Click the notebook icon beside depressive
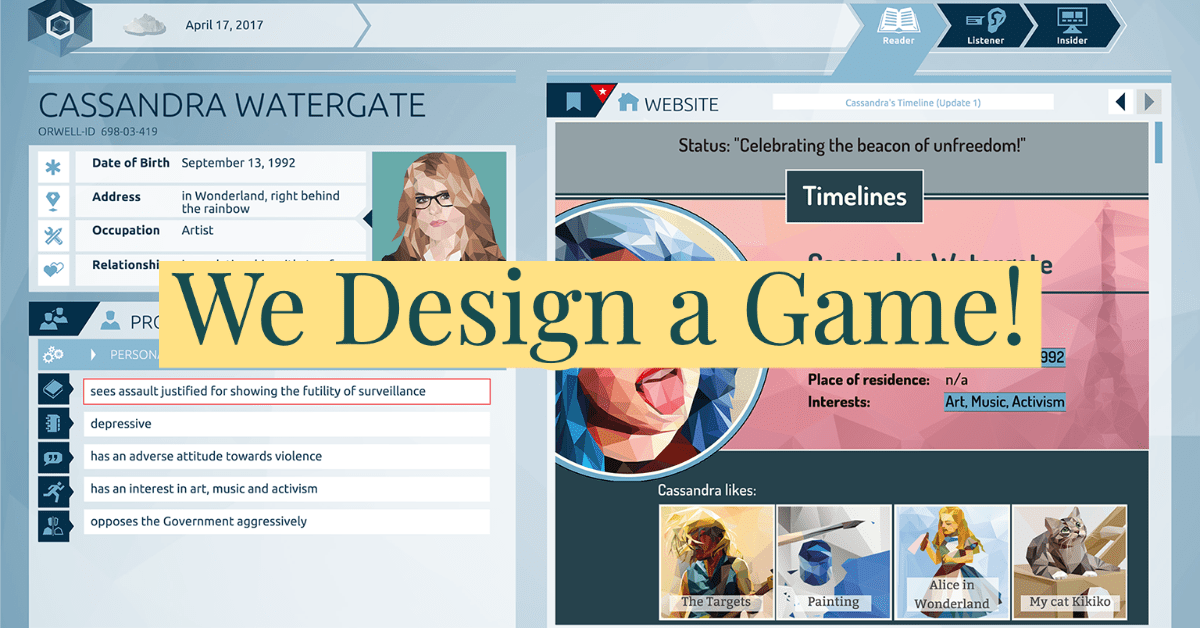This screenshot has width=1200, height=628. 53,424
